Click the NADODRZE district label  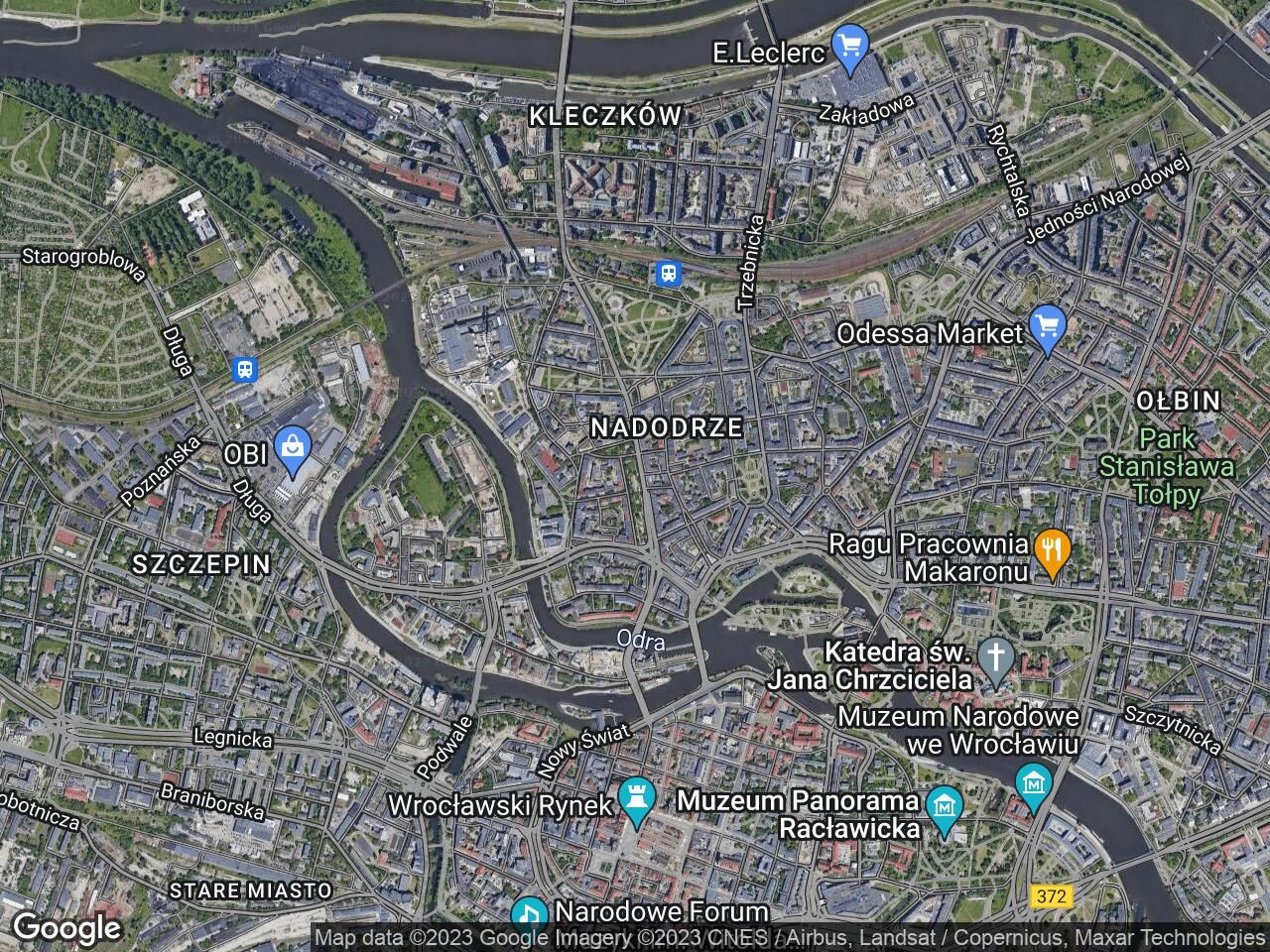tap(667, 427)
